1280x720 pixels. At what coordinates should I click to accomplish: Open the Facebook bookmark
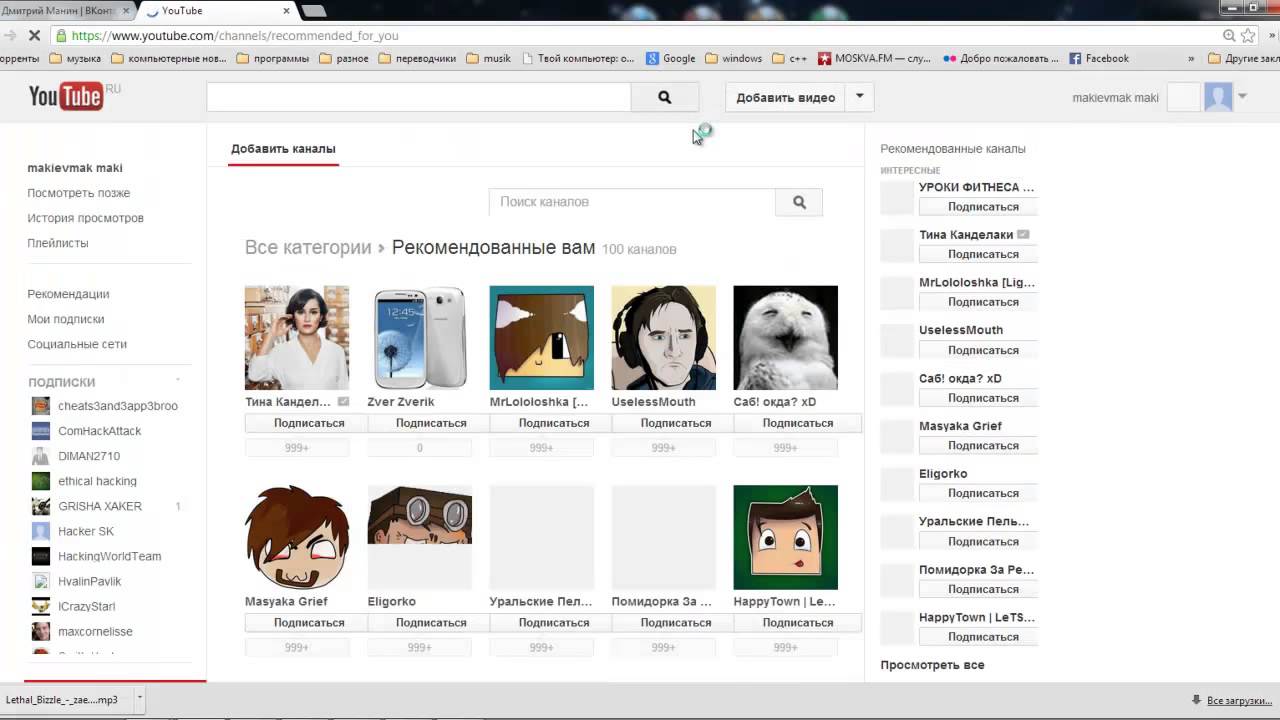pos(1098,58)
